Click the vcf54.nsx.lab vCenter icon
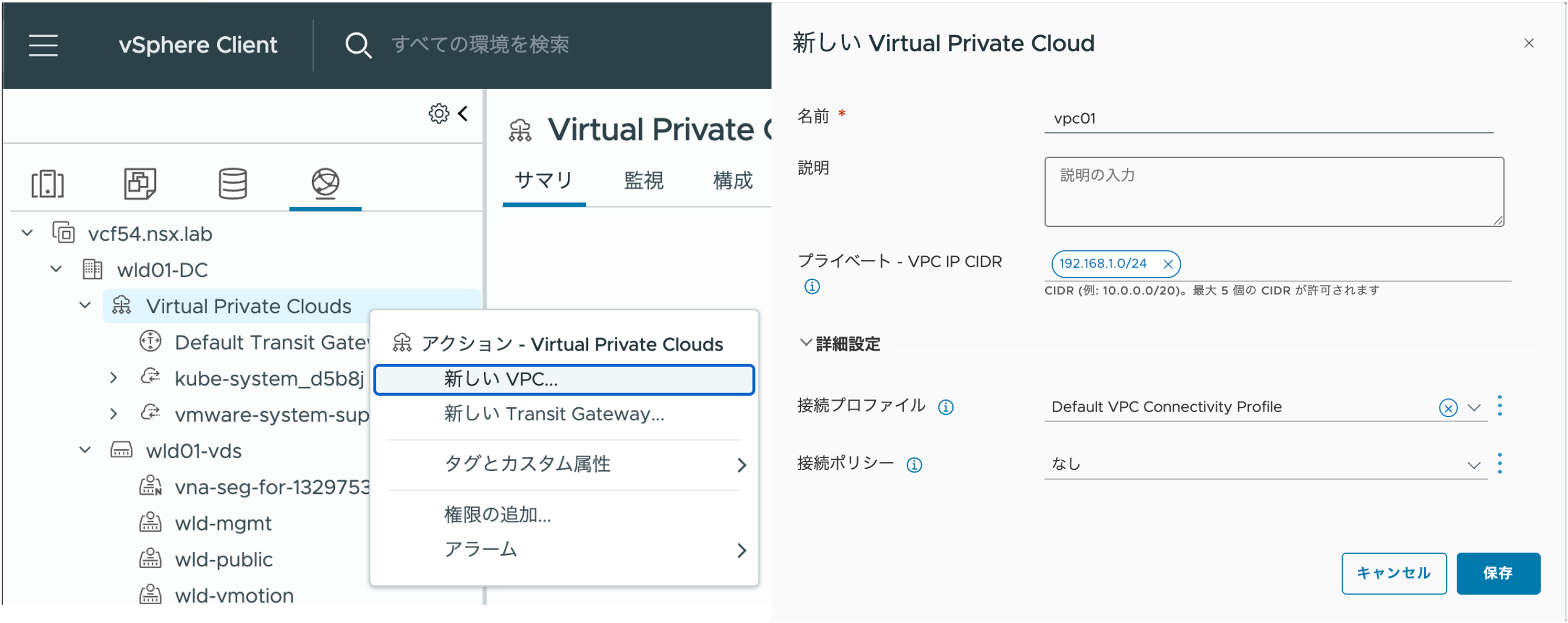 click(63, 233)
